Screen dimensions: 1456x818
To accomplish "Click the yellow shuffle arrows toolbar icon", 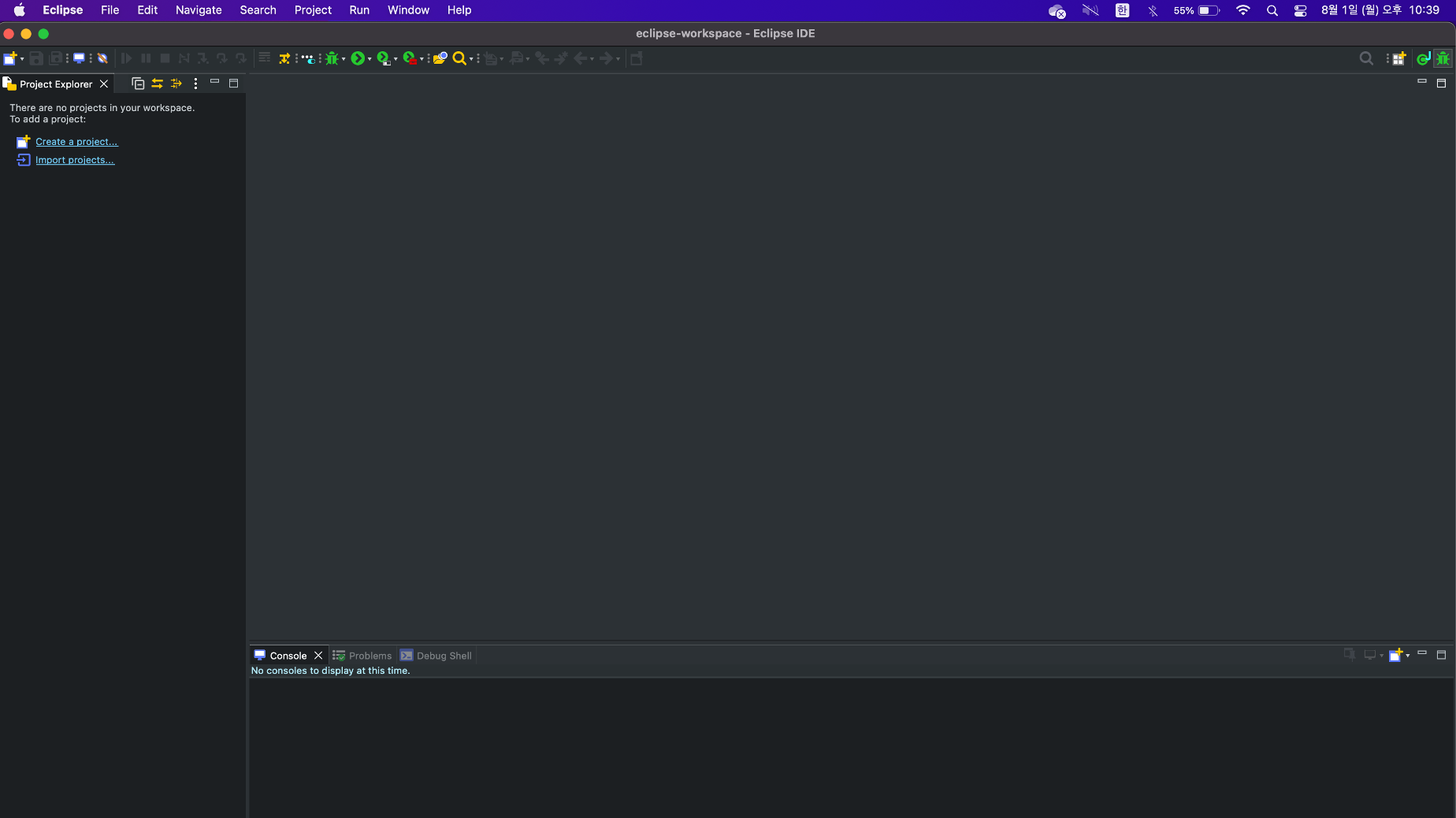I will (x=284, y=58).
